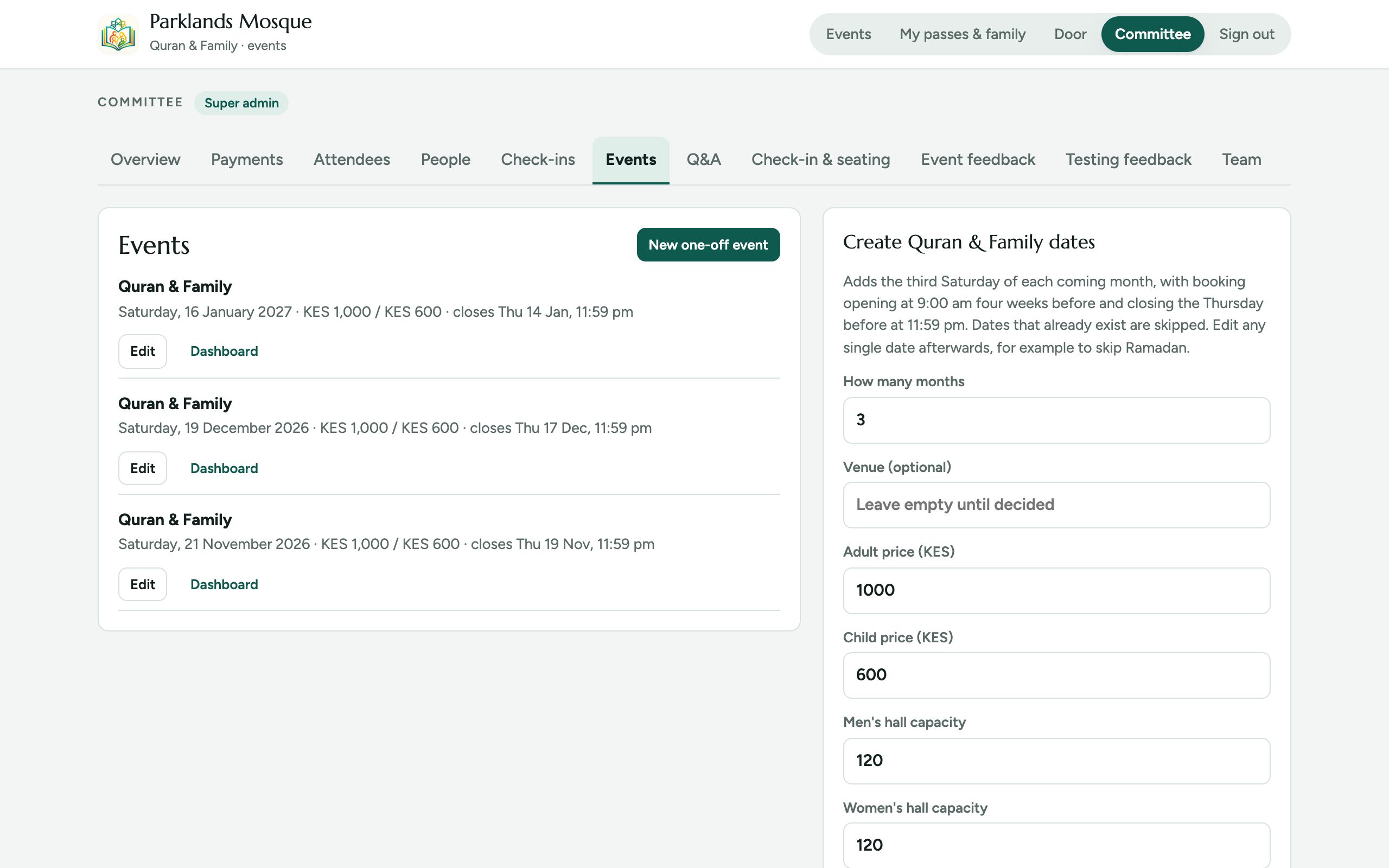Open Dashboard for 19 December 2026 event

click(224, 468)
